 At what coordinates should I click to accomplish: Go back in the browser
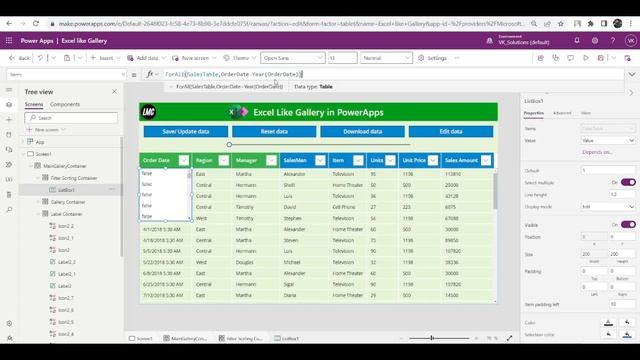9,24
